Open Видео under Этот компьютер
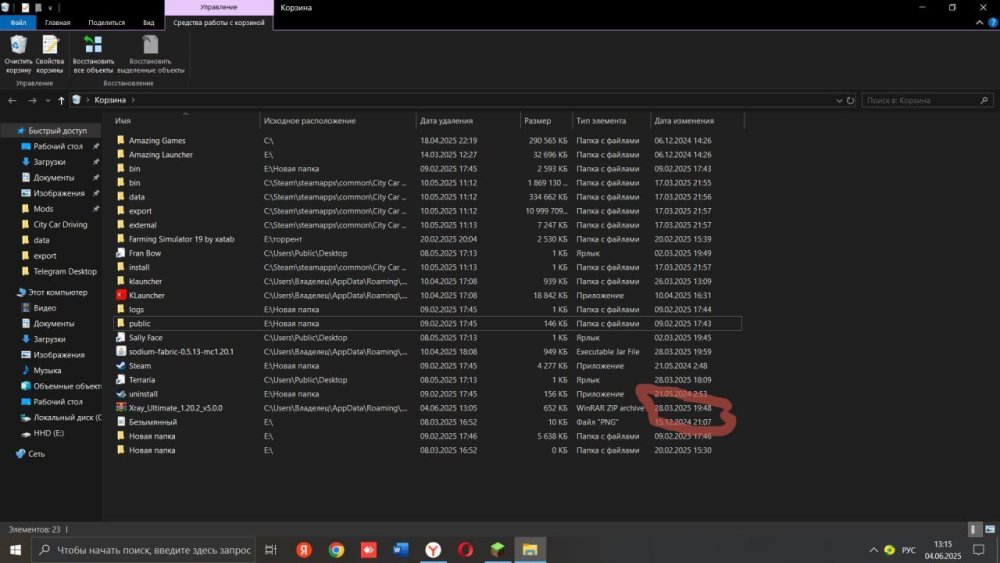Viewport: 1000px width, 563px height. point(44,308)
